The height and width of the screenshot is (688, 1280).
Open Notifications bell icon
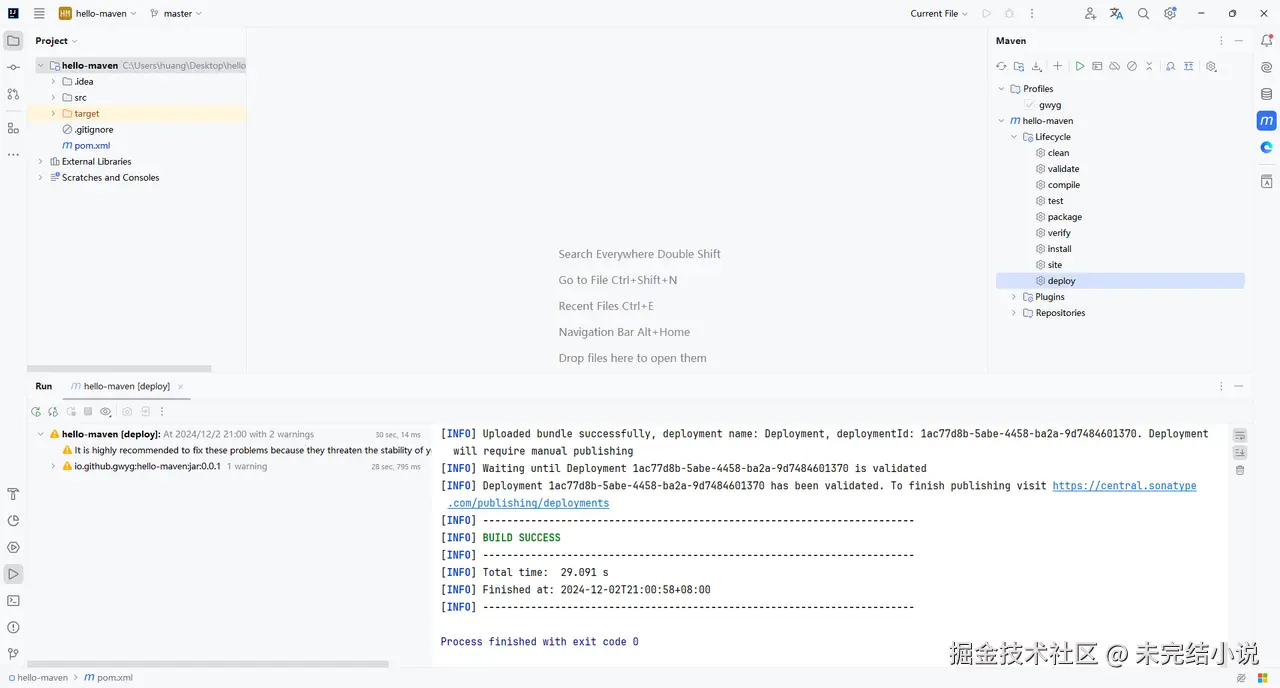pos(1266,41)
